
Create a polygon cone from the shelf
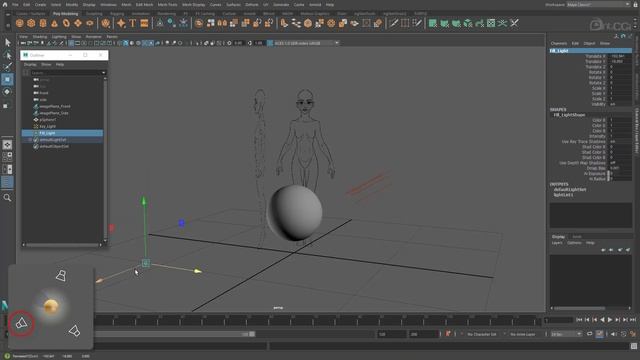point(54,23)
